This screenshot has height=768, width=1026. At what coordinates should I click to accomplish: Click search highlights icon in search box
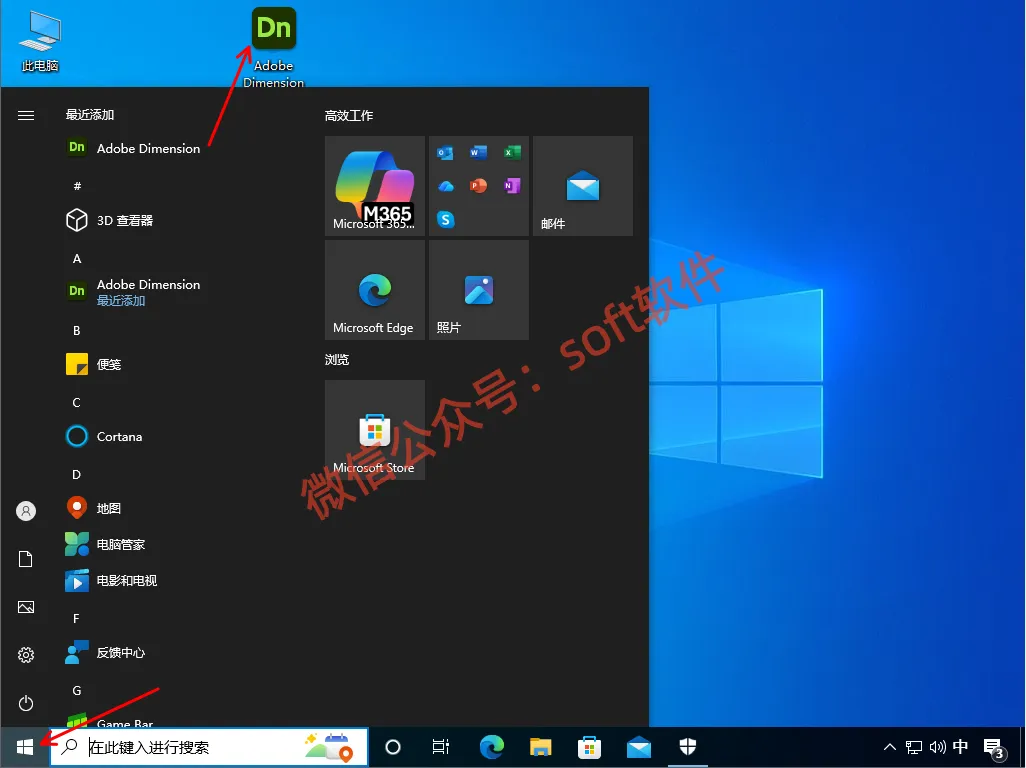[x=329, y=747]
